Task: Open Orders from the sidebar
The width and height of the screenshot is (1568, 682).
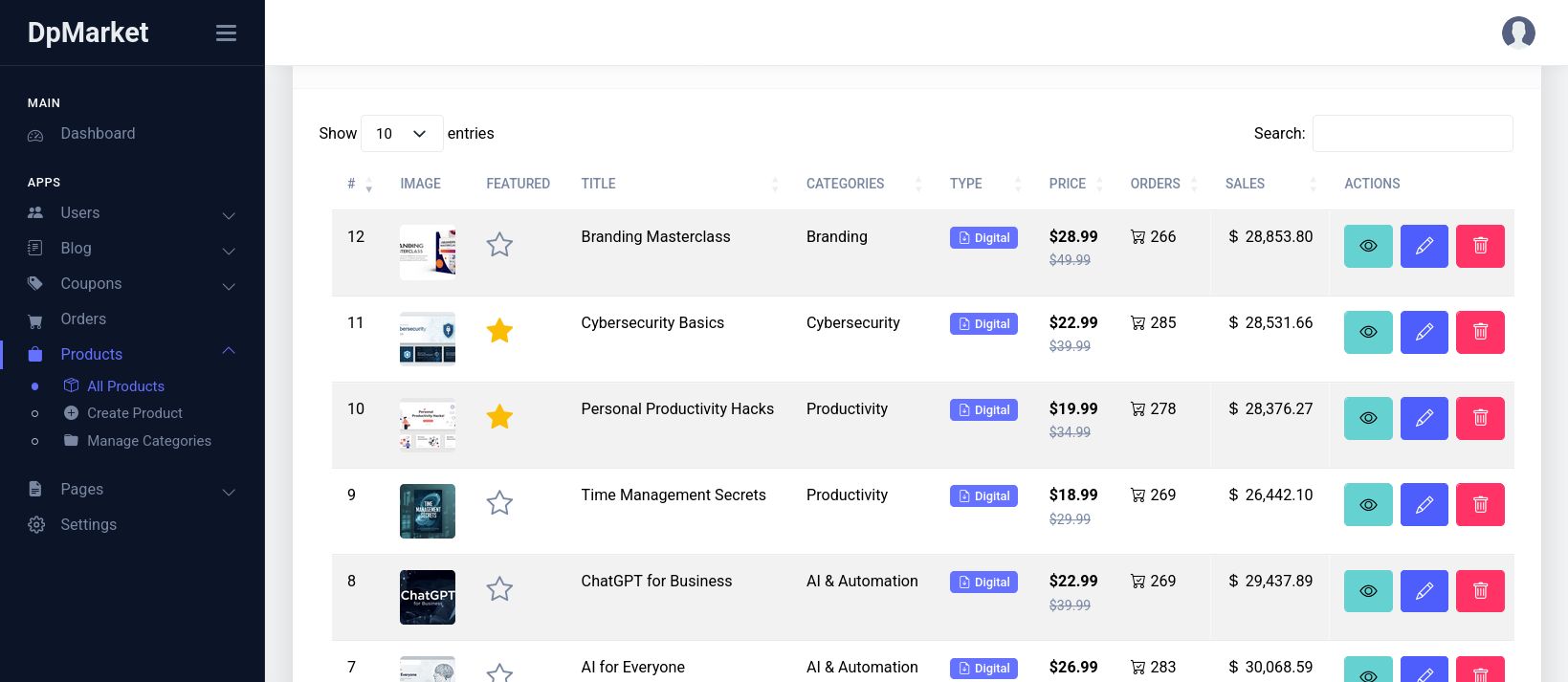Action: click(83, 319)
